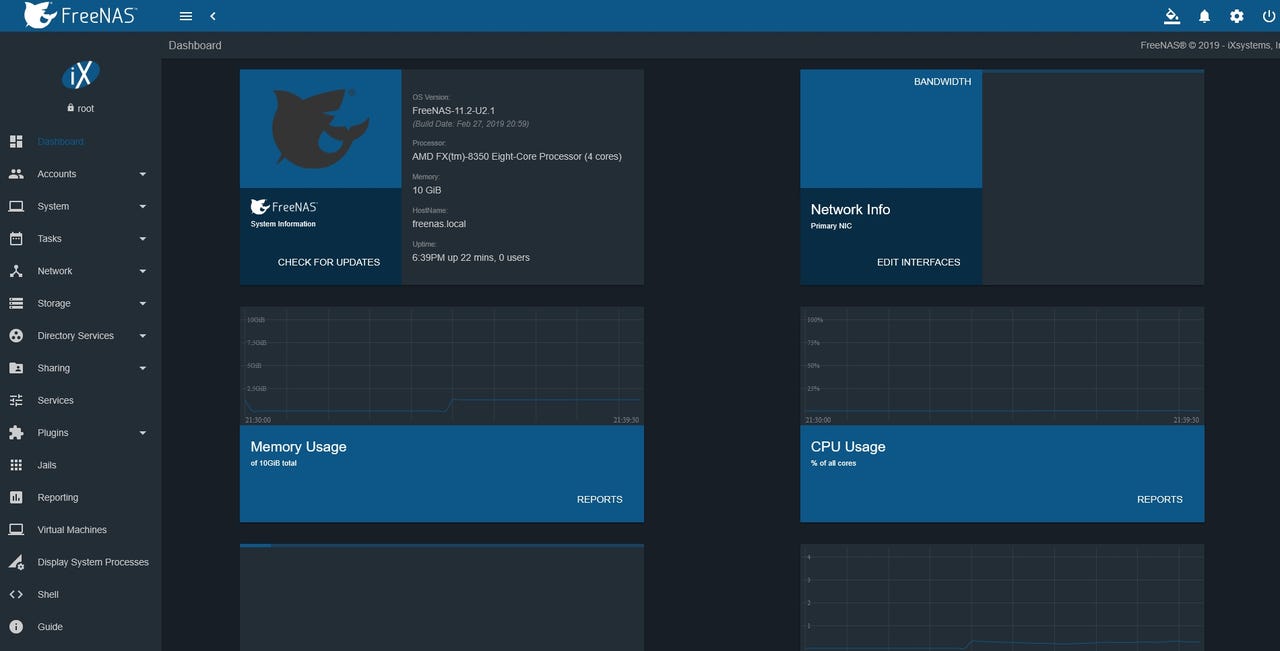
Task: Open the Accounts menu item
Action: pyautogui.click(x=58, y=174)
